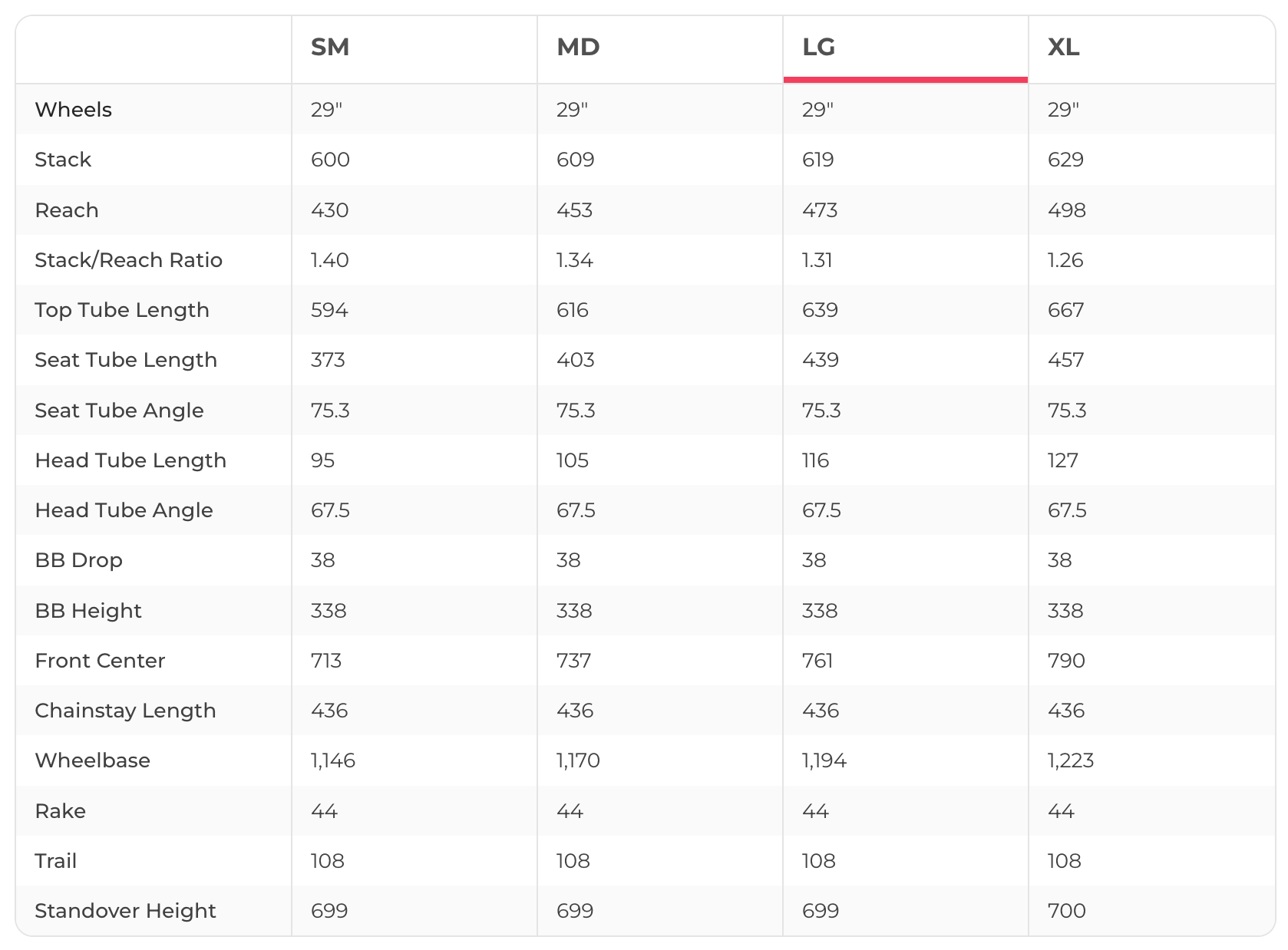
Task: Select the XL Standover Height value 700
Action: click(x=1066, y=911)
